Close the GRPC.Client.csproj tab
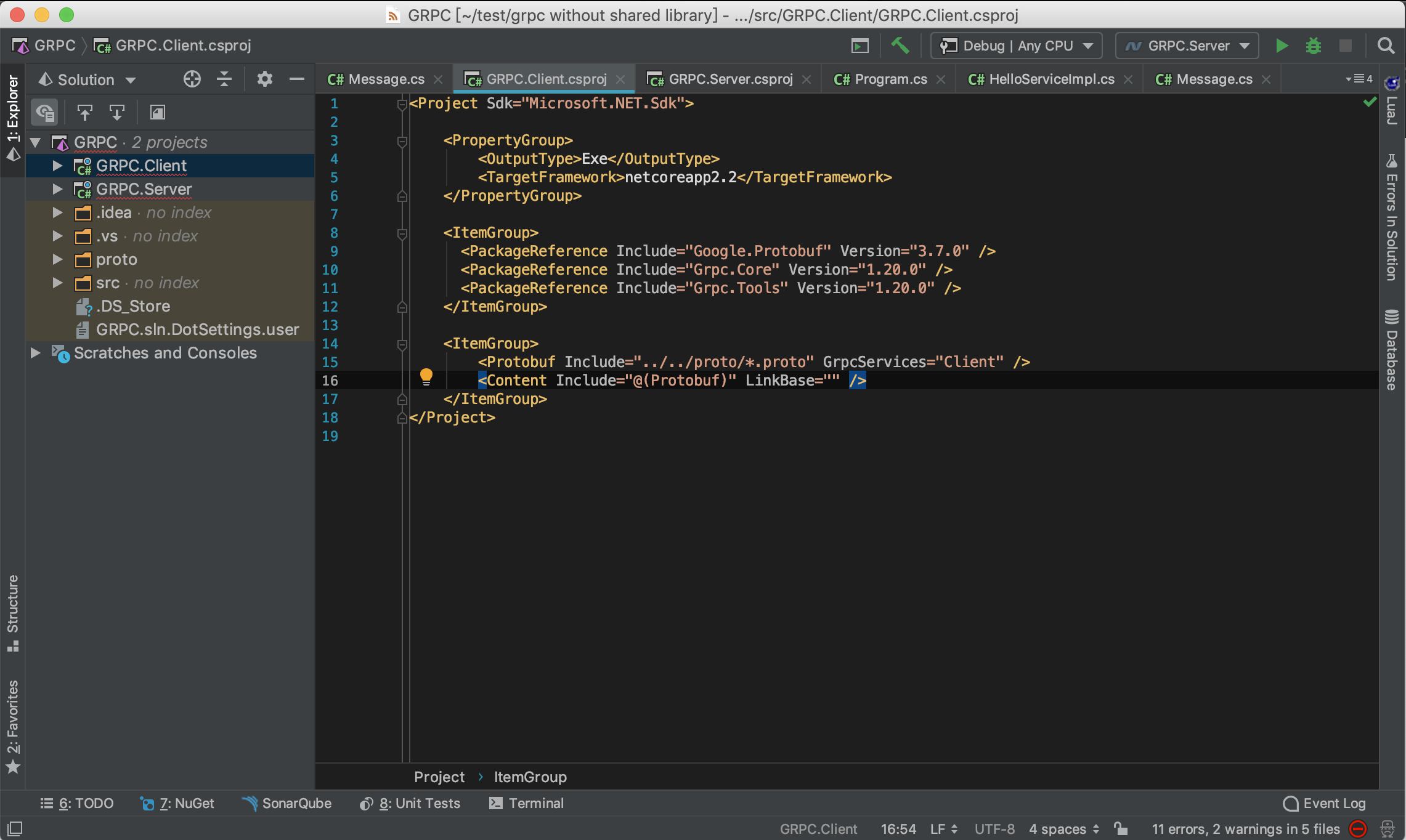 (x=620, y=79)
